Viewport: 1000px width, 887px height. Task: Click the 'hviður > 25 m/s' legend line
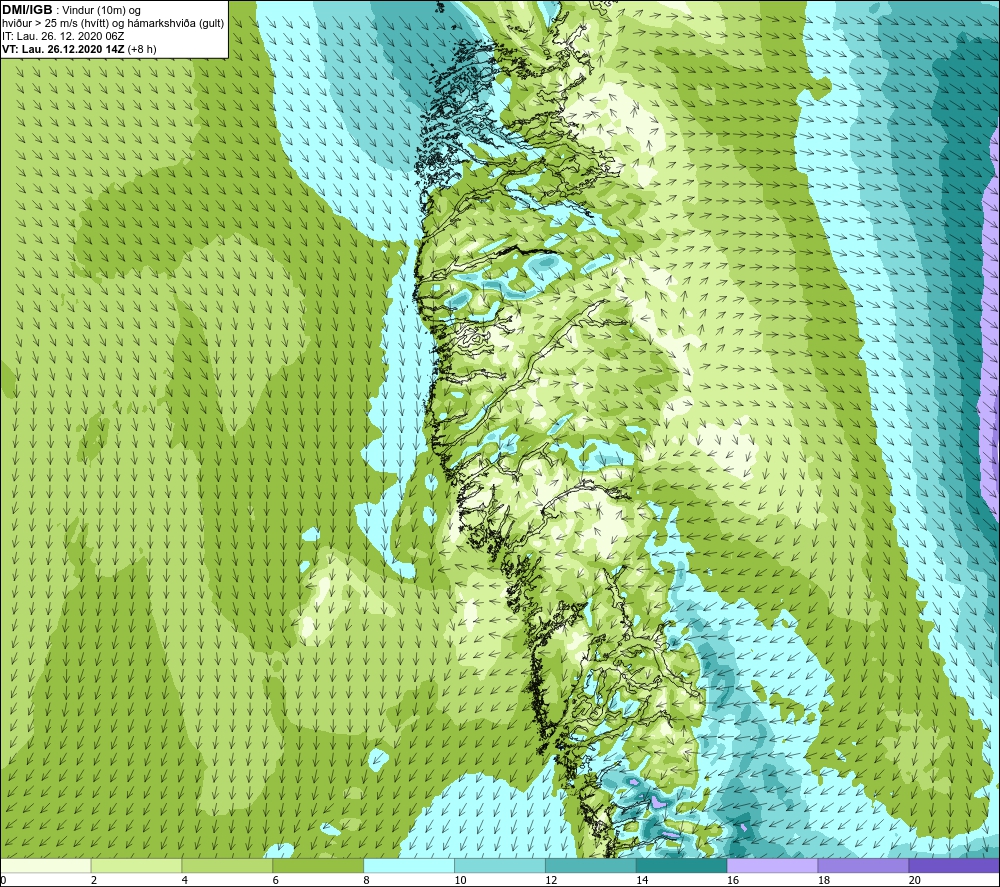click(113, 23)
